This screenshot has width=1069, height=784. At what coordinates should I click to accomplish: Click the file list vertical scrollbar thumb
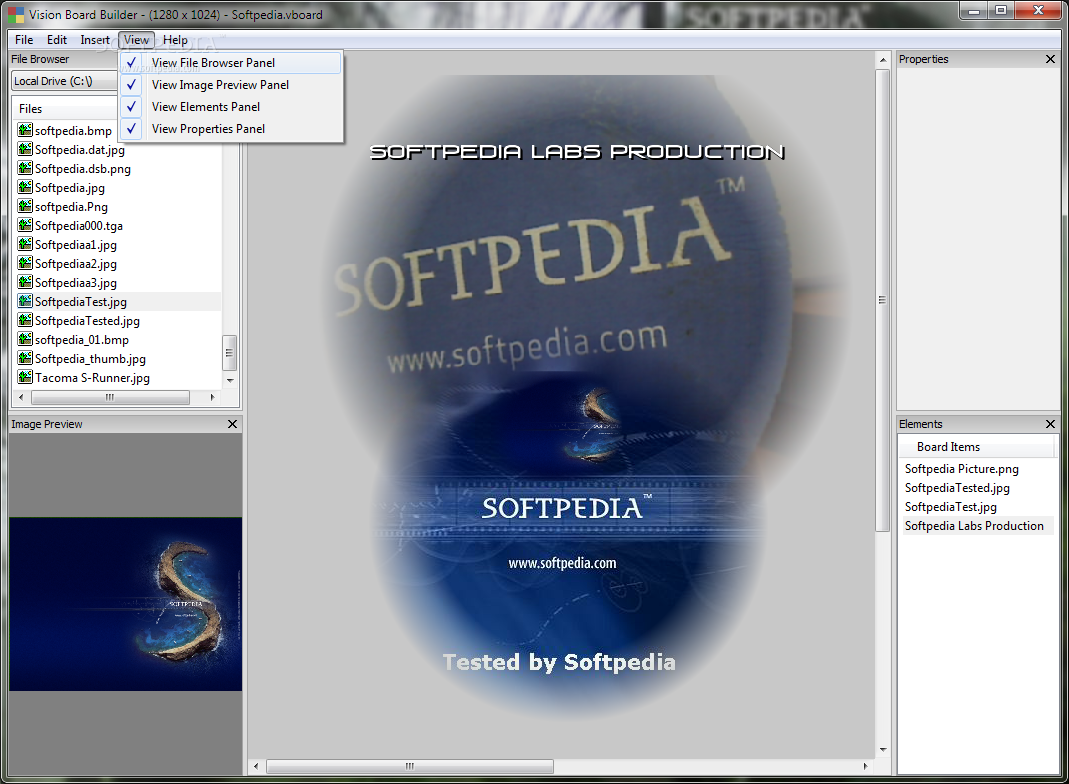(x=230, y=352)
